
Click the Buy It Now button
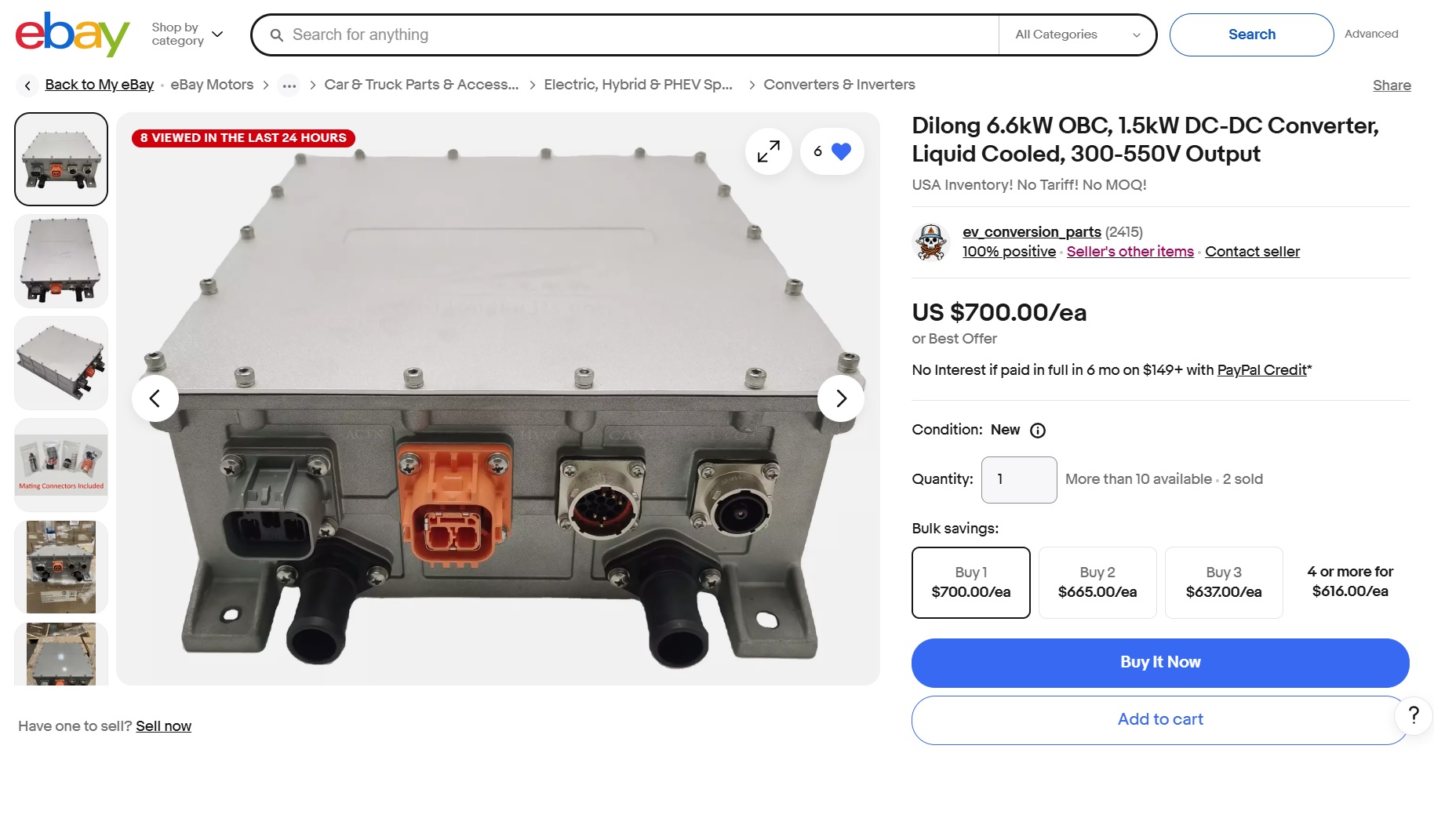[1159, 663]
